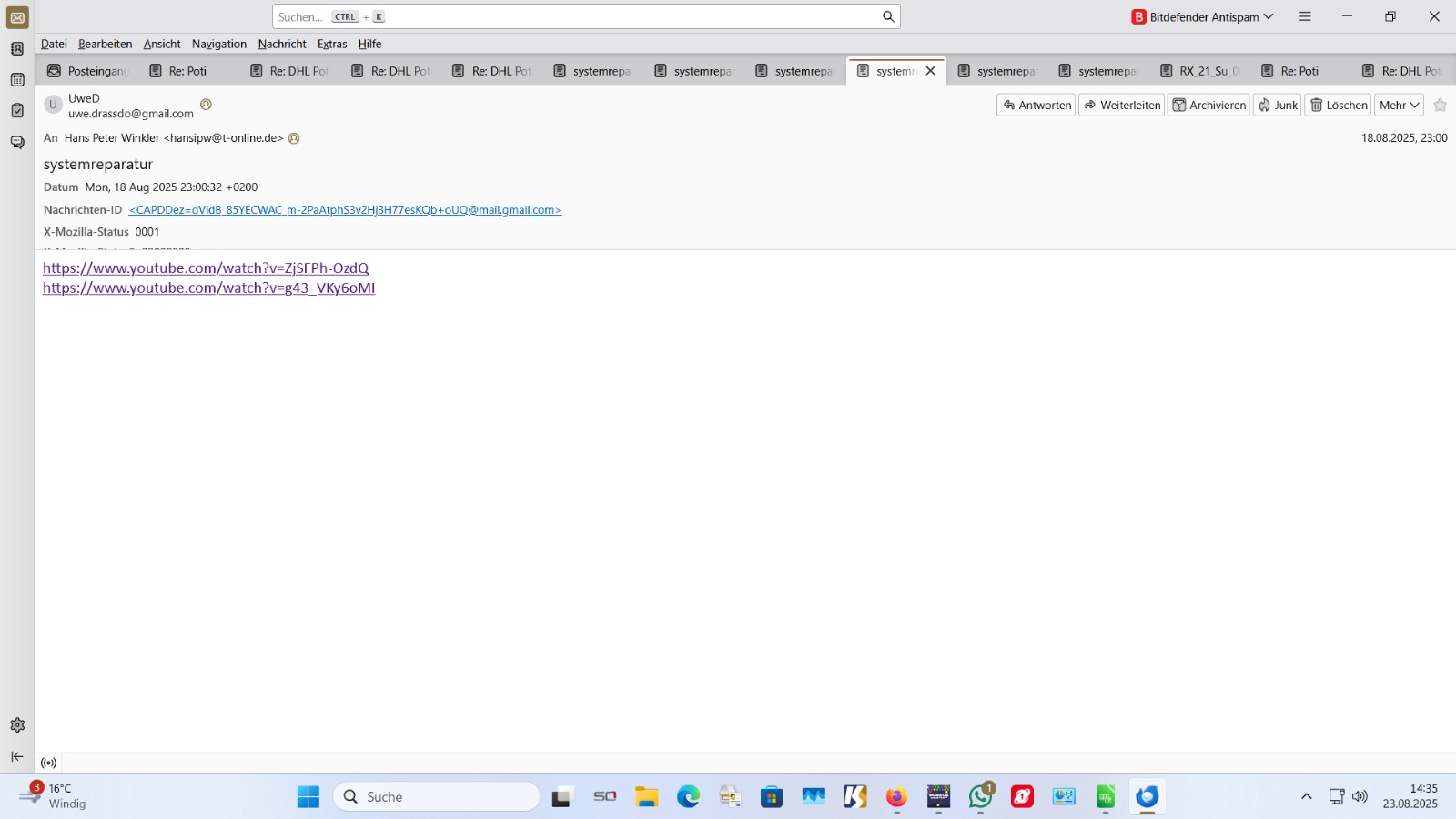Close the active systemreparatur tab
1456x819 pixels.
pos(930,71)
